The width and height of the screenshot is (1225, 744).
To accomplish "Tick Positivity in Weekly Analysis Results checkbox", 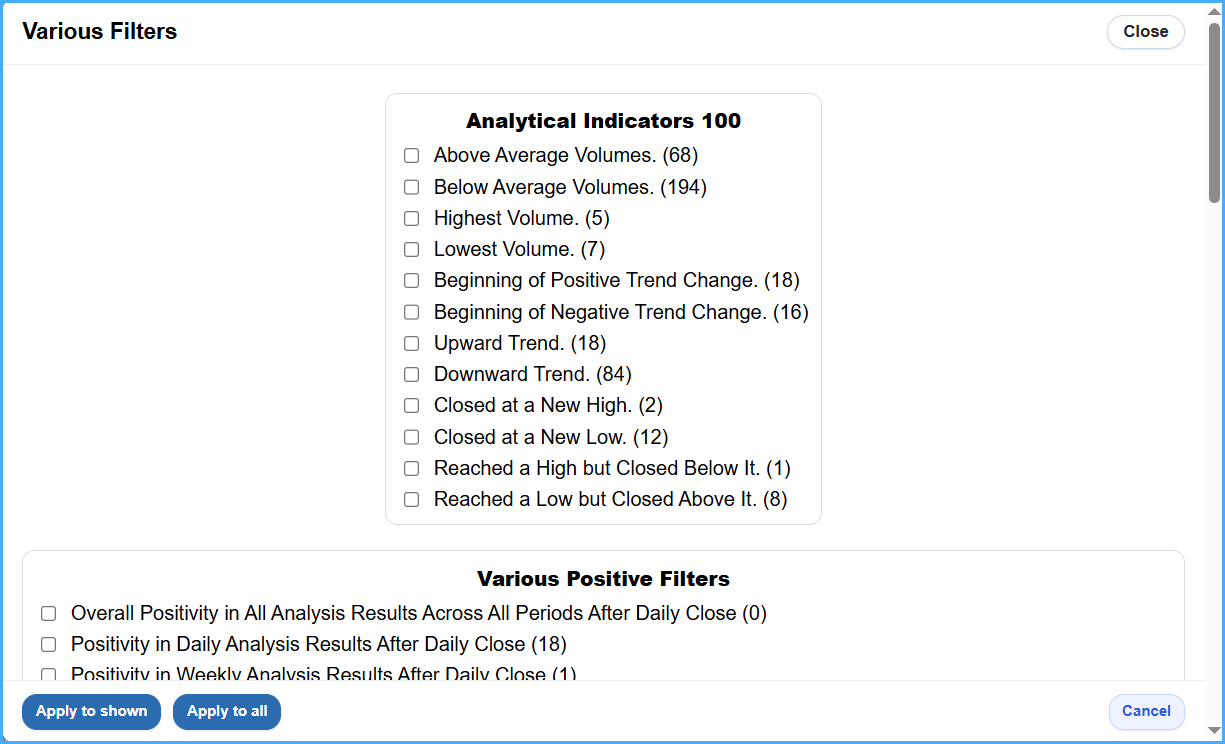I will 48,675.
